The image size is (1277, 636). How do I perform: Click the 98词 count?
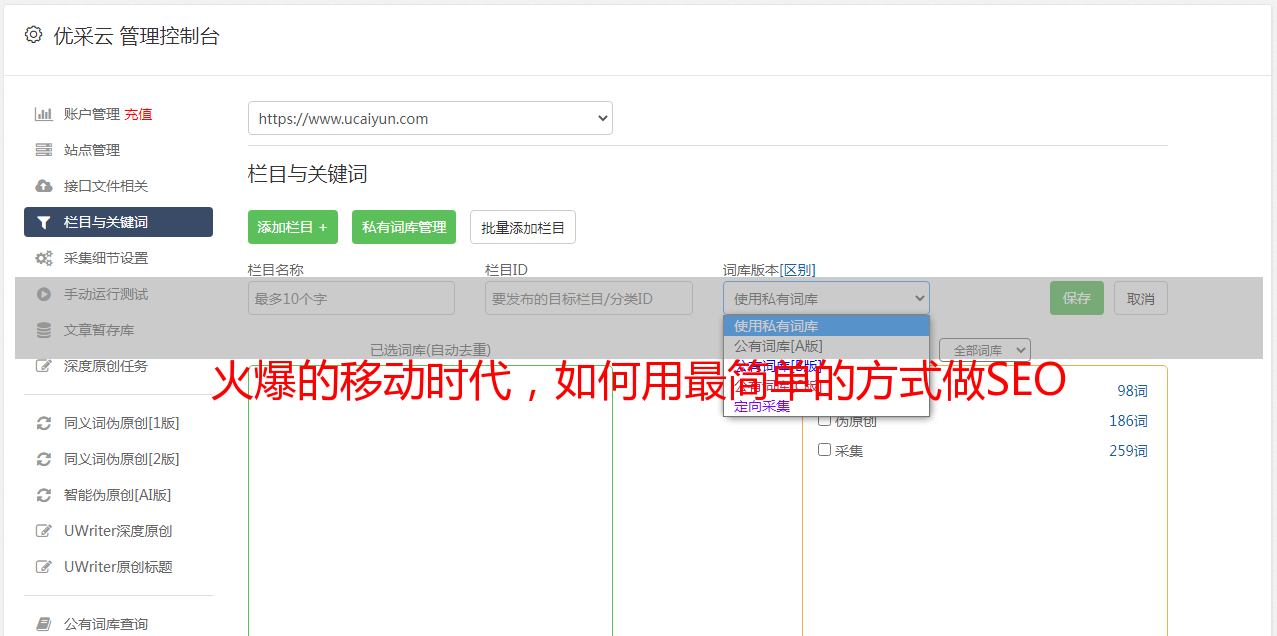tap(1132, 391)
